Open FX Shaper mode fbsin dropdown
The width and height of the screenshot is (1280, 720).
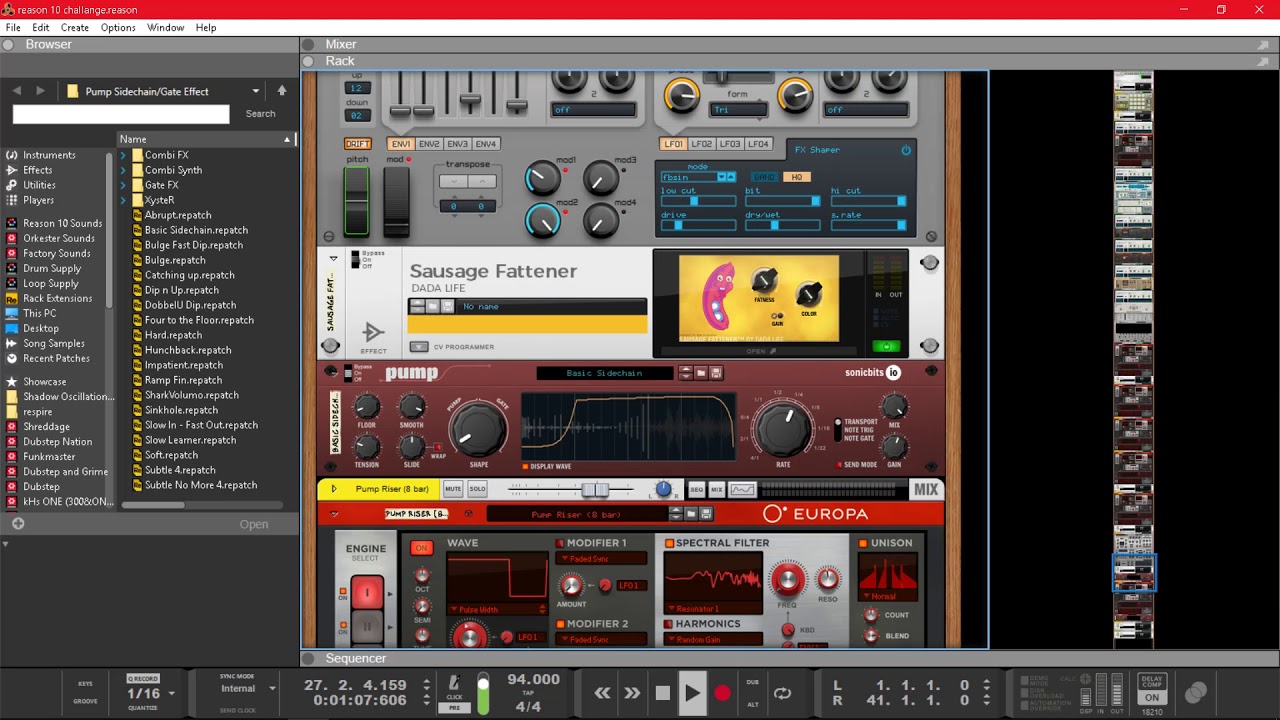(x=698, y=177)
